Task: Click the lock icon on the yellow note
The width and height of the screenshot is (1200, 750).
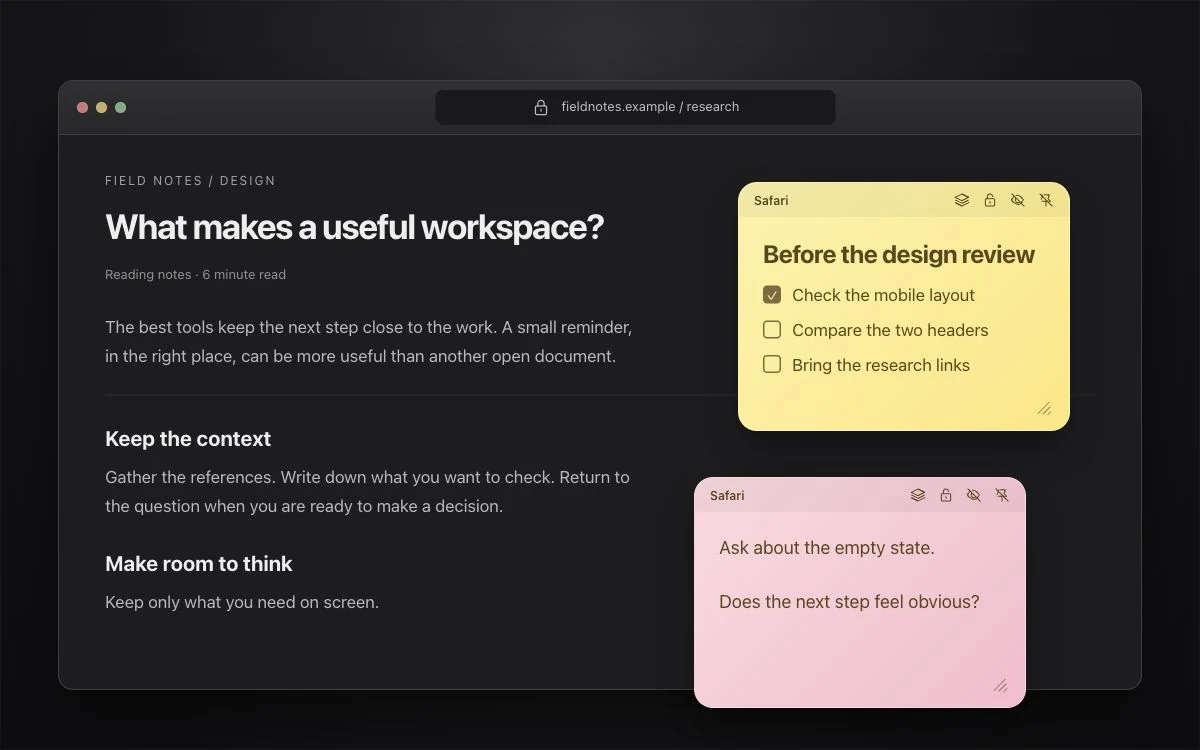Action: coord(990,200)
